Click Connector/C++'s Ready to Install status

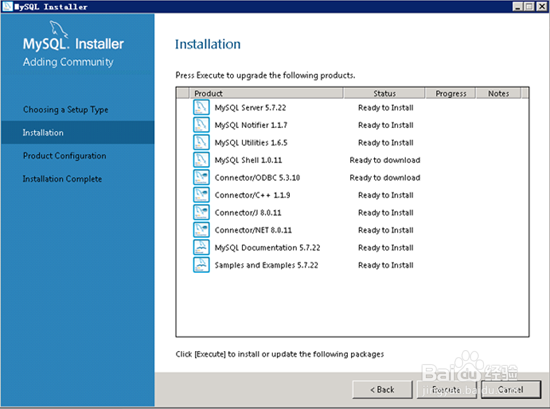(385, 195)
